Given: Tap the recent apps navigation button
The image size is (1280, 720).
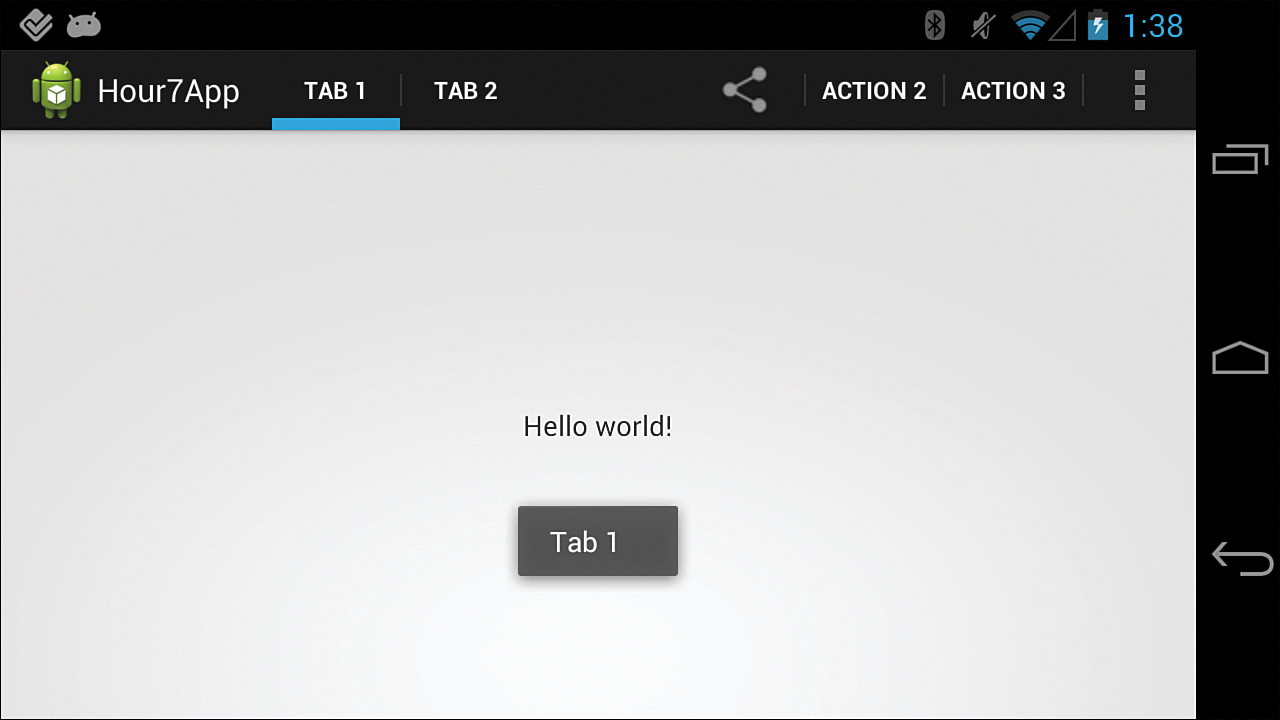Looking at the screenshot, I should (1240, 159).
